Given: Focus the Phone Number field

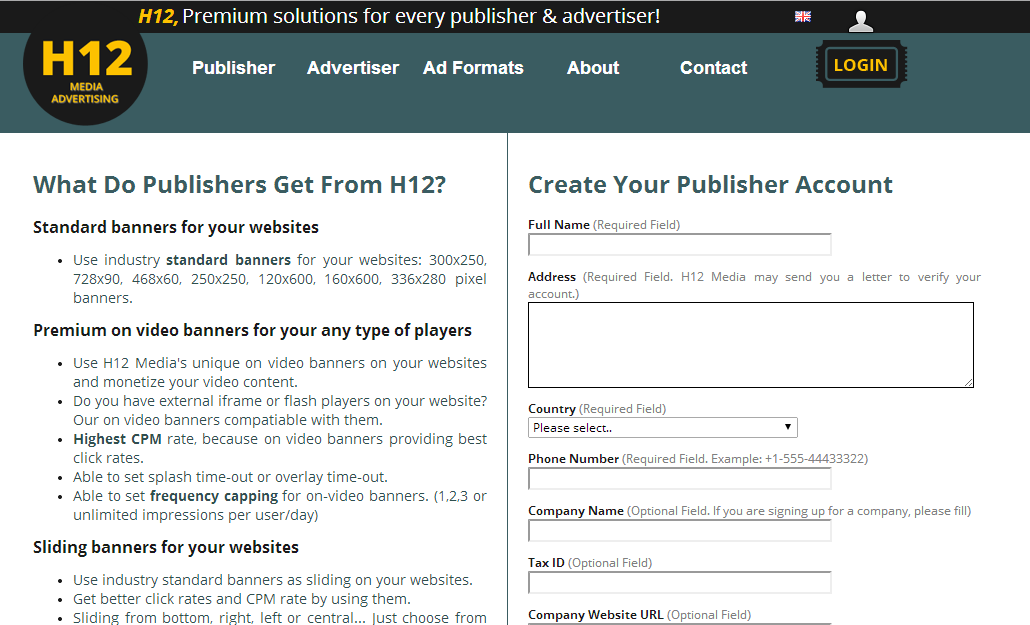Looking at the screenshot, I should 679,479.
